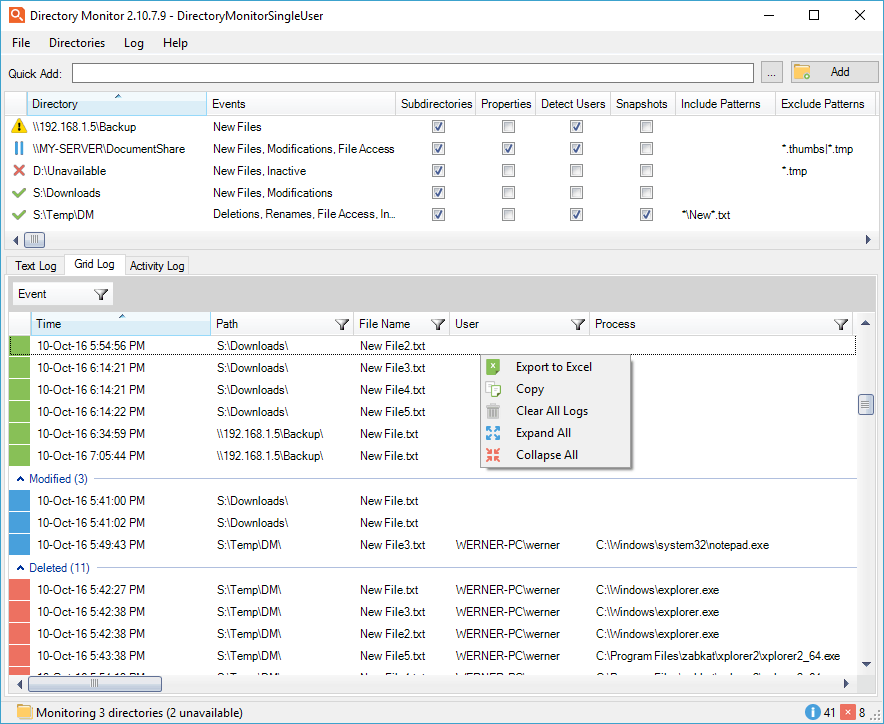Open the File menu
The width and height of the screenshot is (884, 724).
click(x=21, y=43)
